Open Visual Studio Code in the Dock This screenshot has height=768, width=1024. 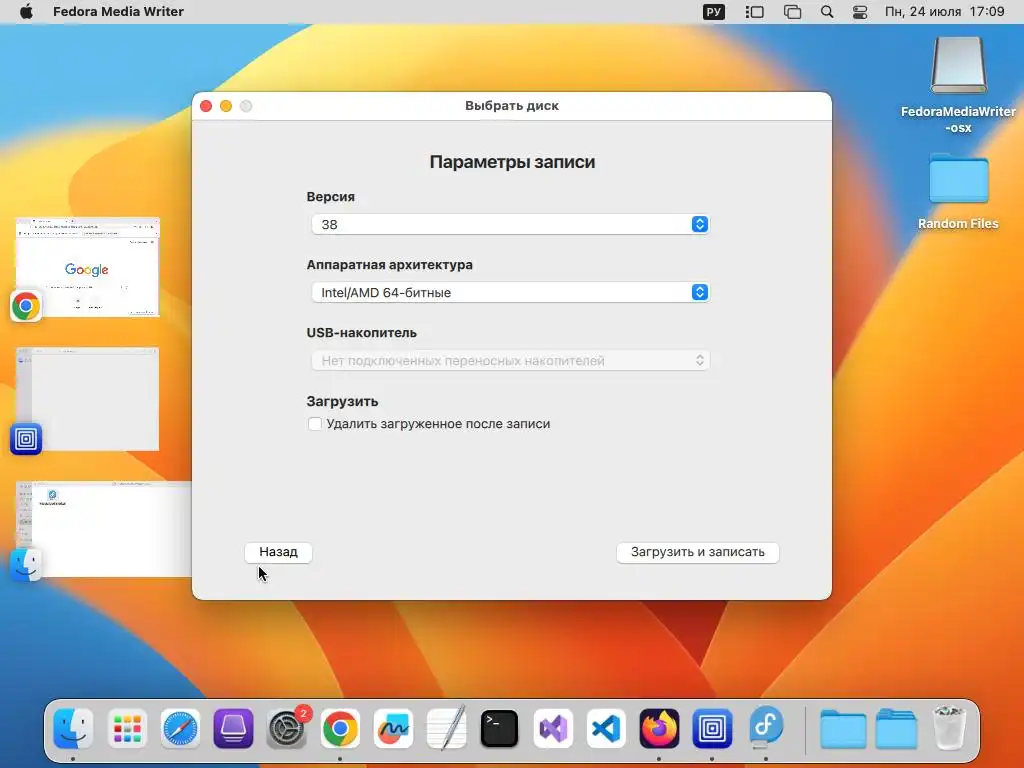tap(606, 728)
